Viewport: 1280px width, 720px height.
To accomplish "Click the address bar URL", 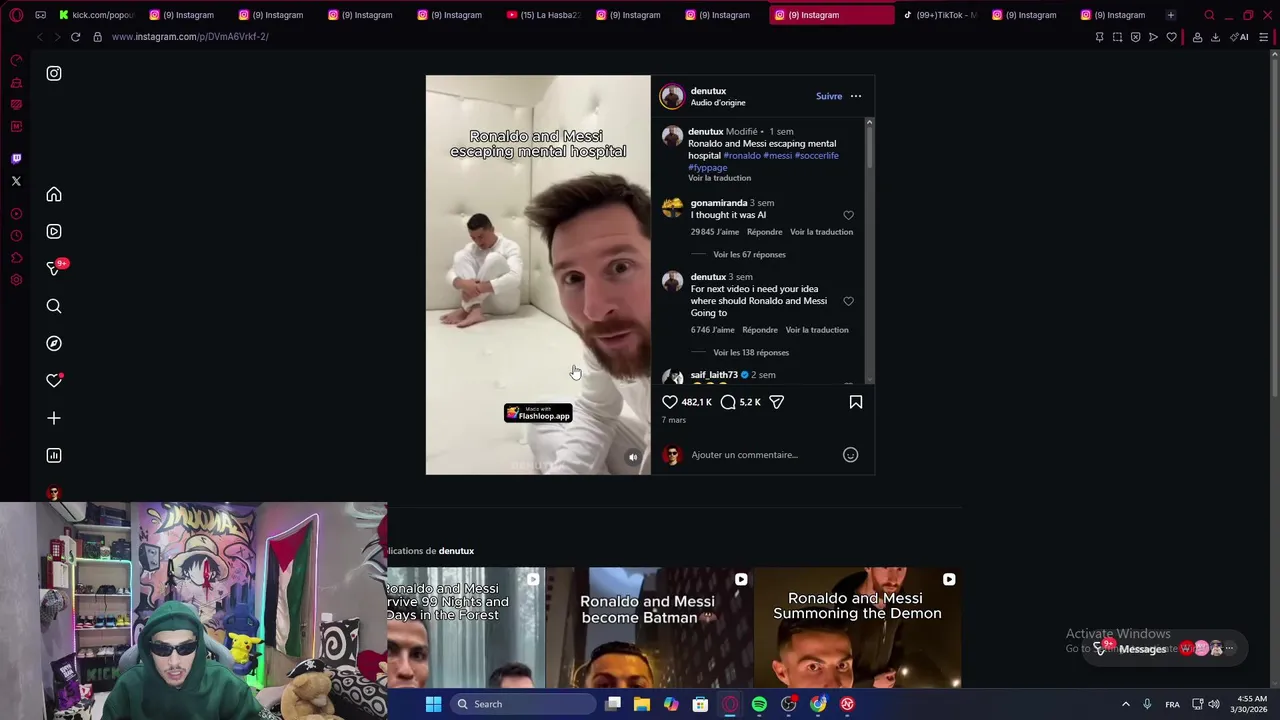I will [190, 37].
